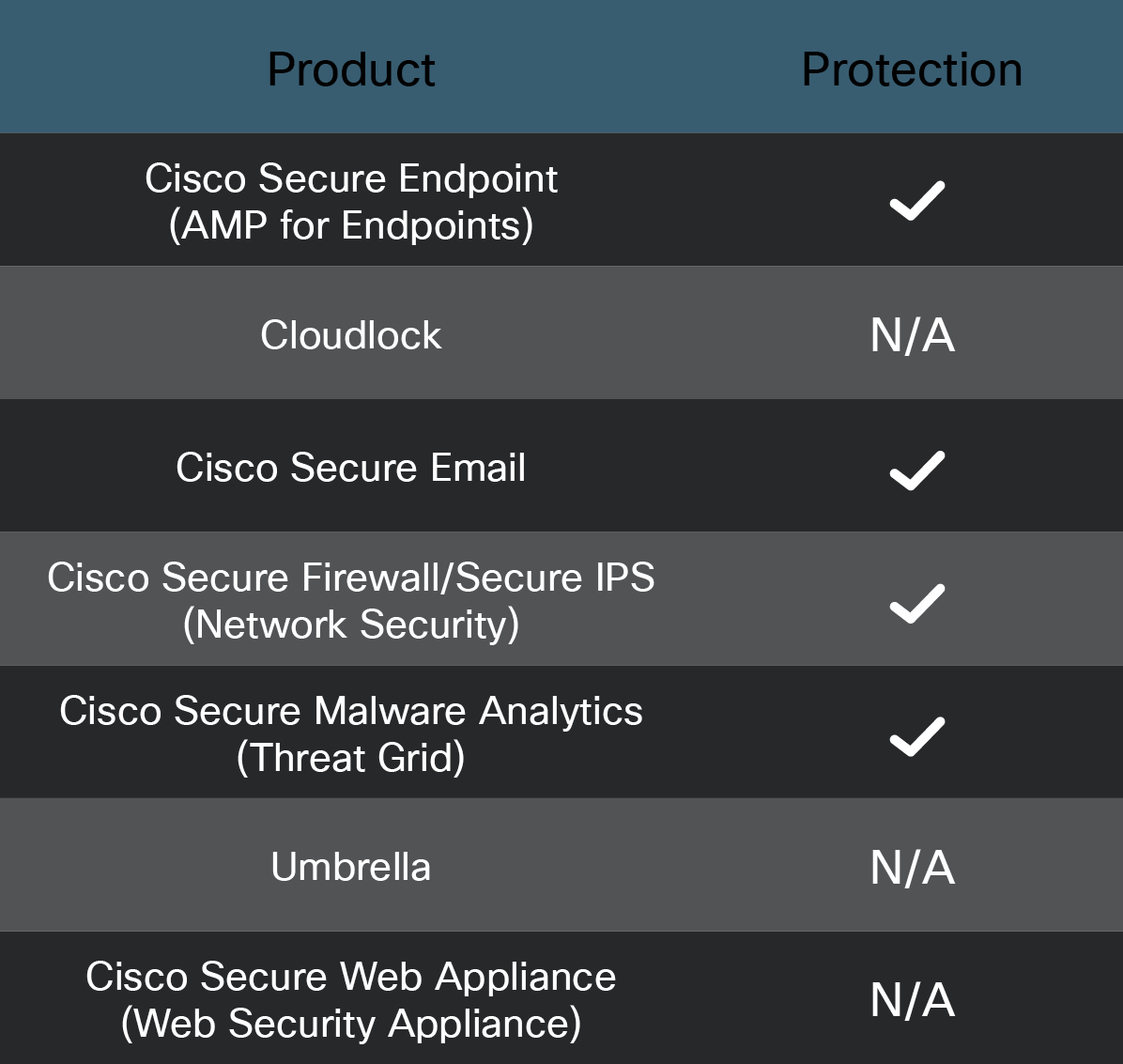Click the N/A value for Umbrella

pyautogui.click(x=913, y=867)
